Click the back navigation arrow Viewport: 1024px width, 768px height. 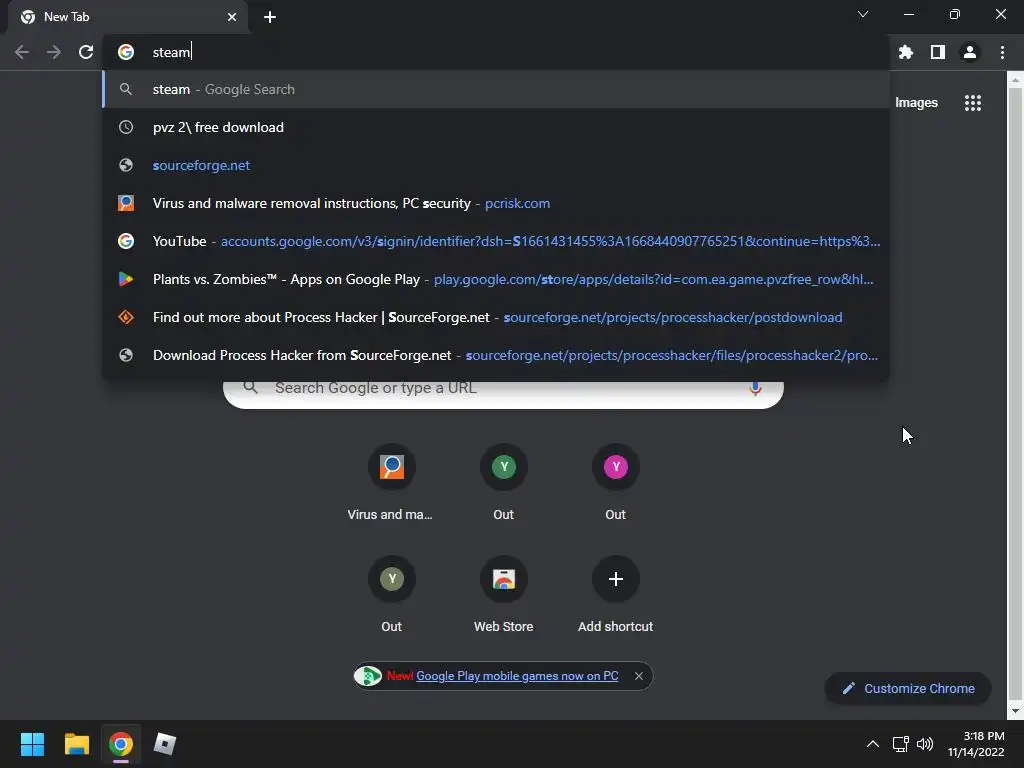click(x=22, y=52)
